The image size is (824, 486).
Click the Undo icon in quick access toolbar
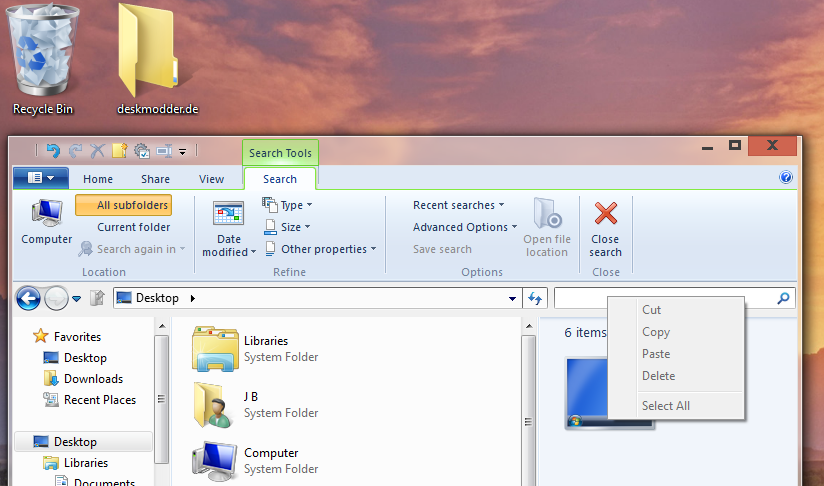pyautogui.click(x=53, y=151)
